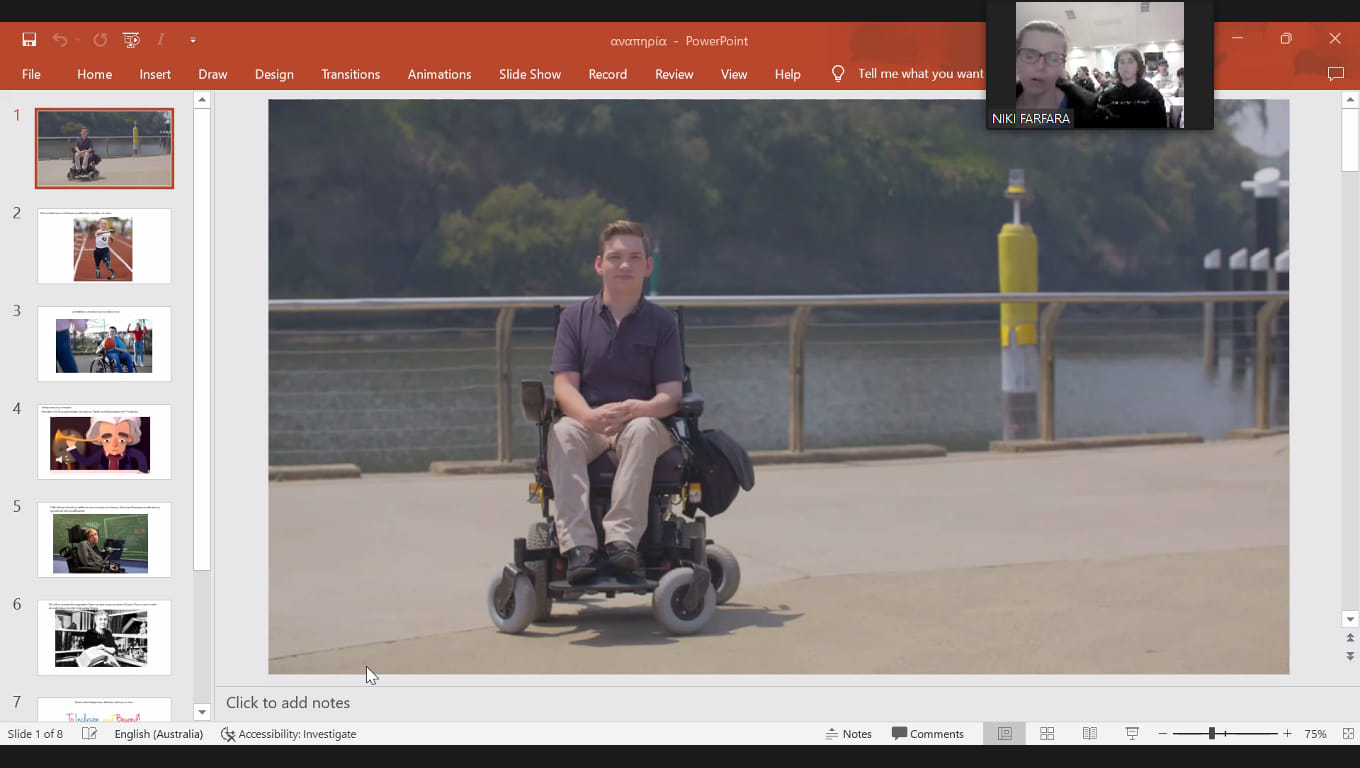Screen dimensions: 1360x768
Task: Open the Slide Show tab
Action: pos(529,74)
